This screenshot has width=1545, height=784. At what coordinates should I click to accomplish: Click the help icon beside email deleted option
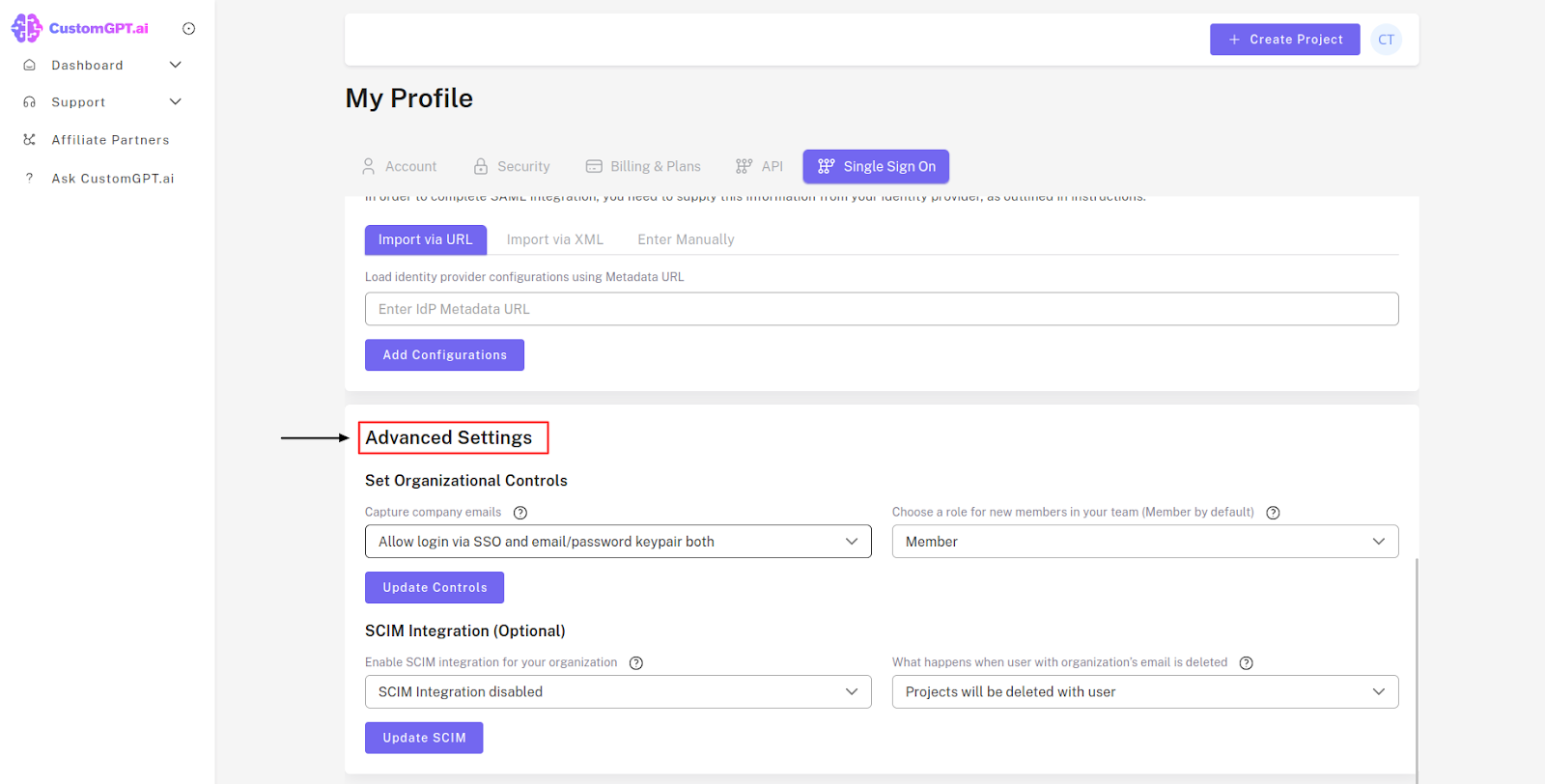[1247, 663]
